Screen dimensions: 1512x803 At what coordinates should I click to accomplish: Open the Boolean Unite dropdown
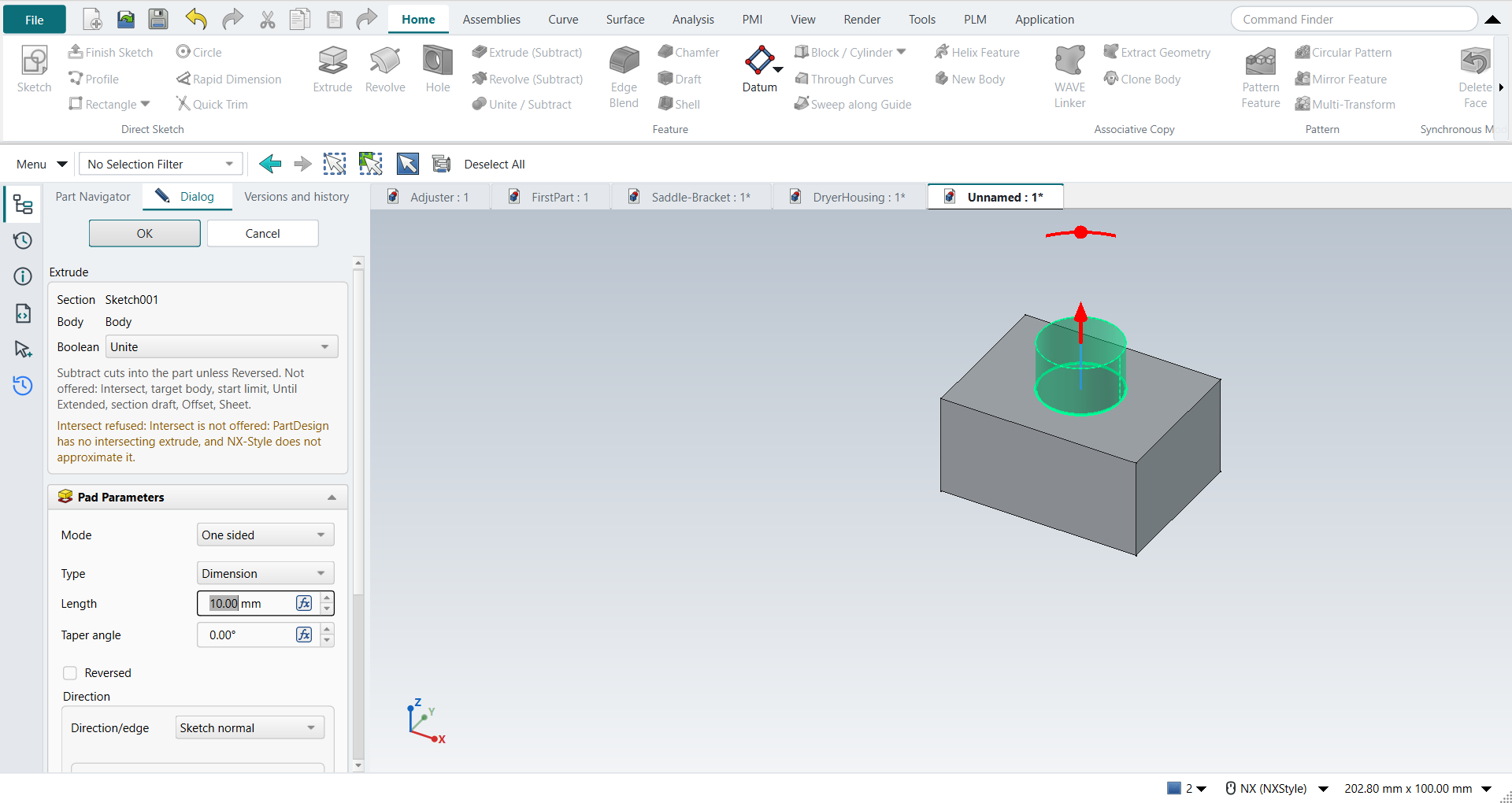[x=222, y=347]
